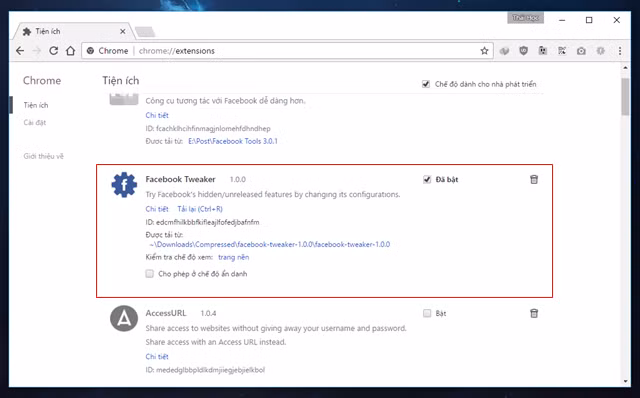640x398 pixels.
Task: Click the scroll down arrow of the page scrollbar
Action: tap(626, 381)
